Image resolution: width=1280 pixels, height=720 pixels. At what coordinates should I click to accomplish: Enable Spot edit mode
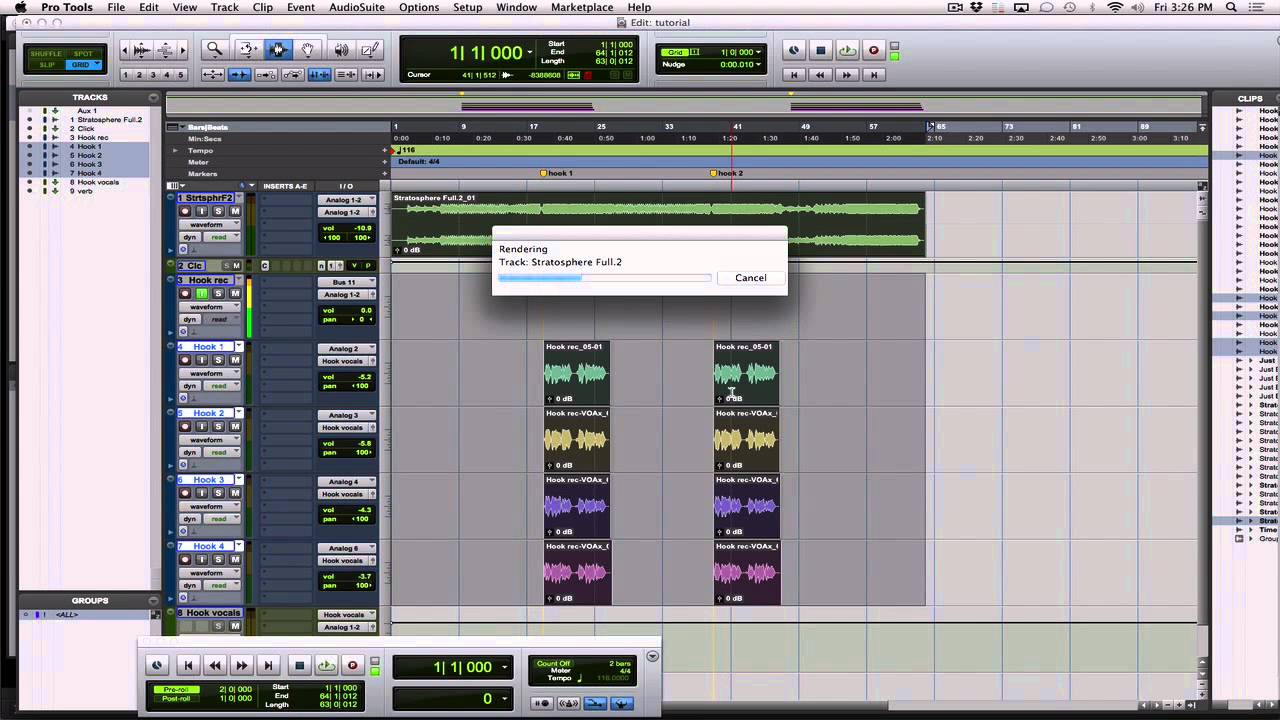pyautogui.click(x=82, y=54)
